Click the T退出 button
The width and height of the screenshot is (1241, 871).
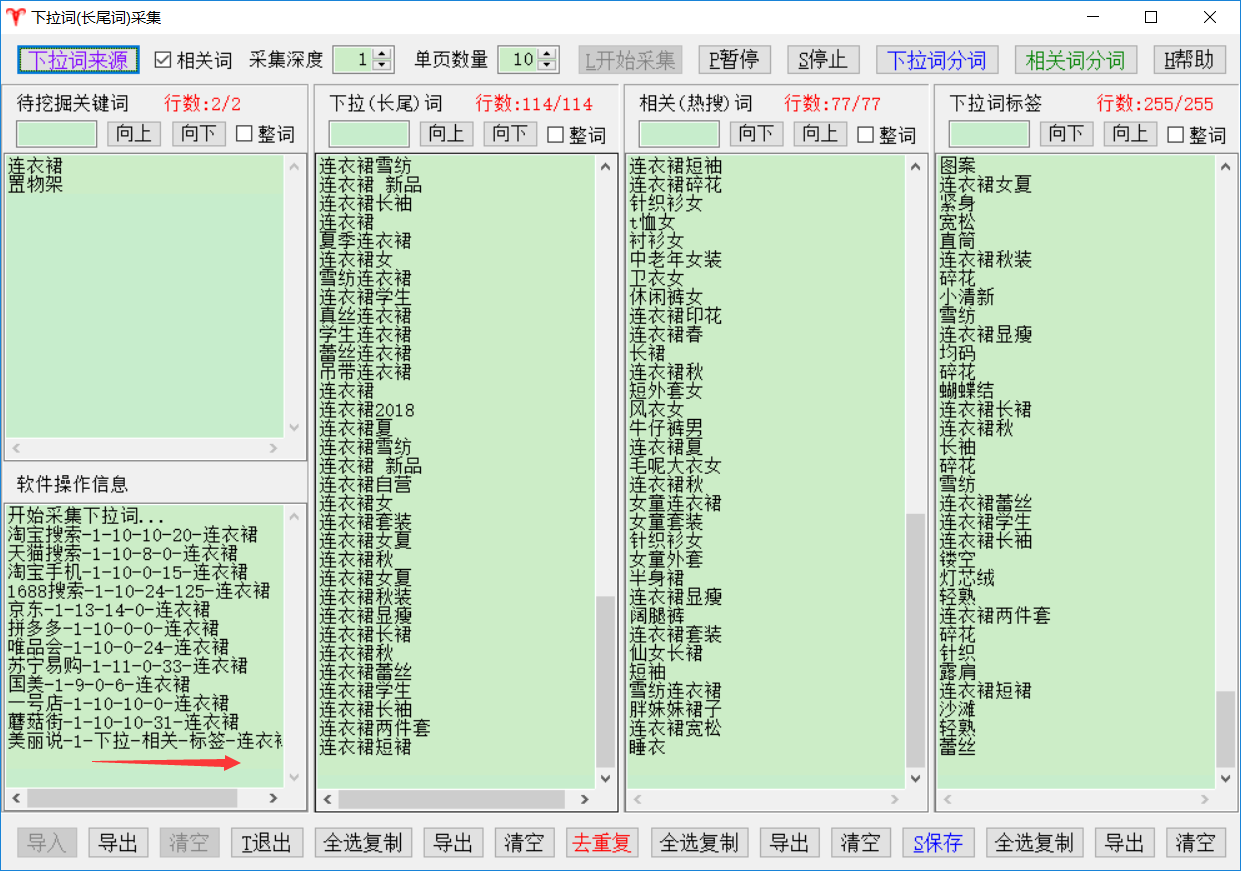pyautogui.click(x=267, y=843)
